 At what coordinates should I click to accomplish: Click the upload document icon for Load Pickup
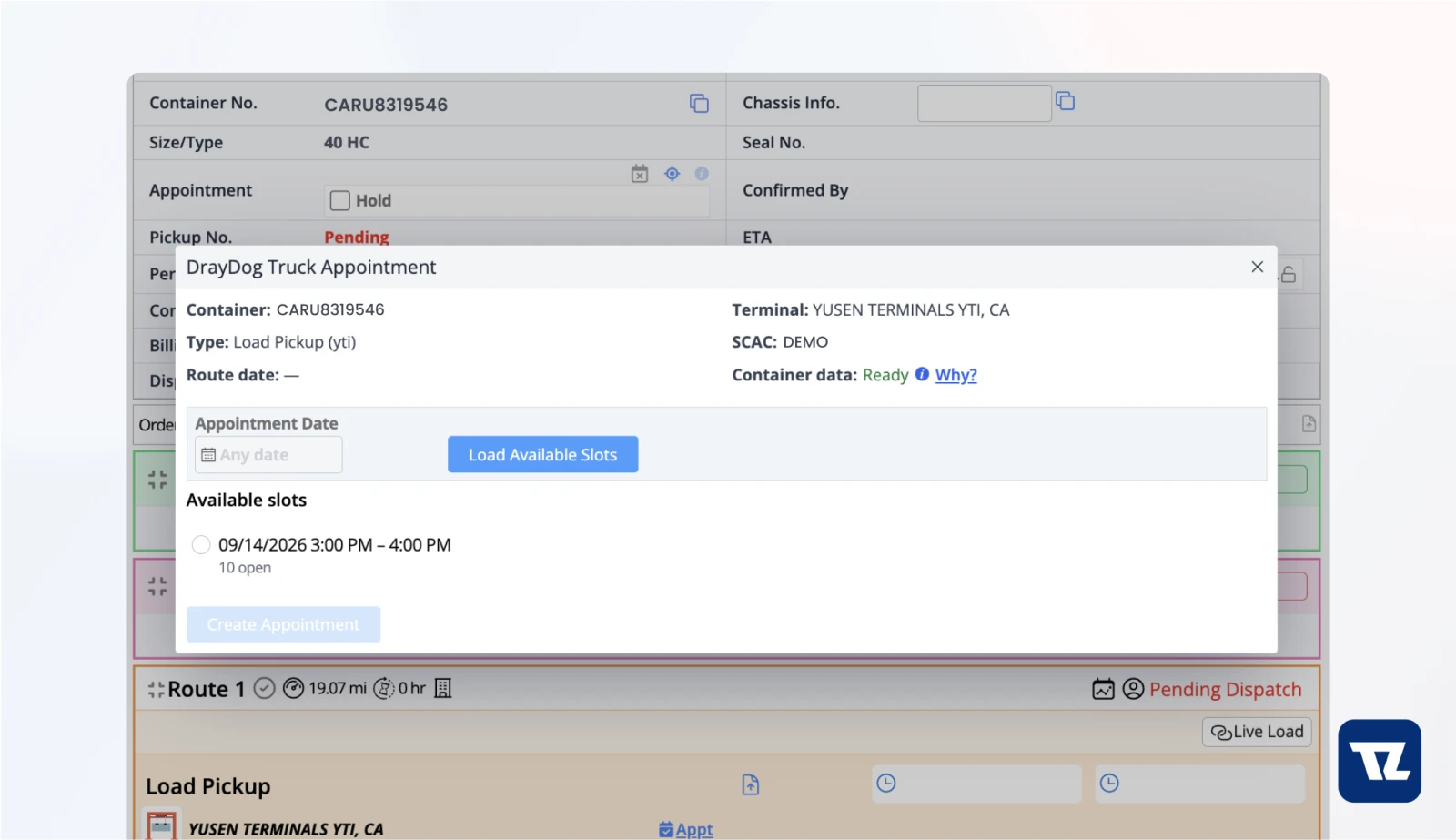[x=751, y=784]
